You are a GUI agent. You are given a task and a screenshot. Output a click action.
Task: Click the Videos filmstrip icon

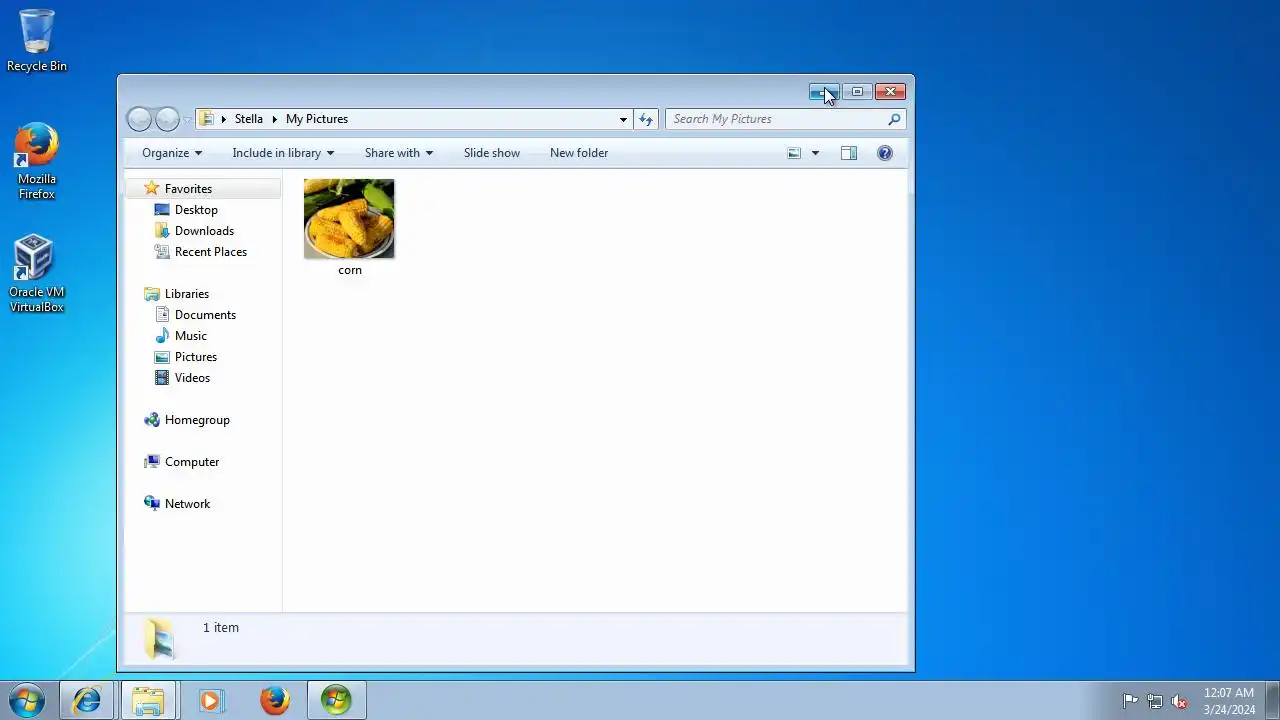[x=162, y=378]
